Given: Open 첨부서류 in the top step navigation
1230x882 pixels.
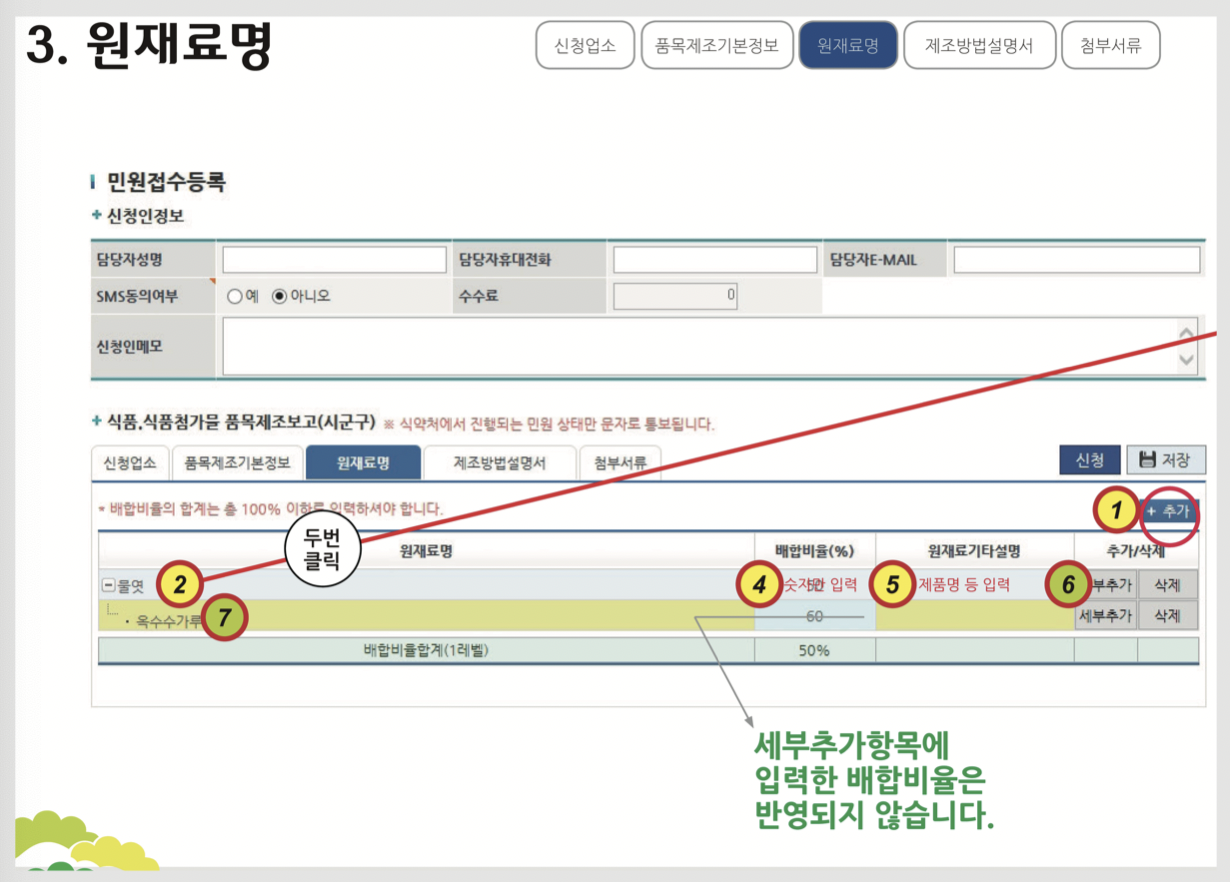Looking at the screenshot, I should pos(1111,44).
